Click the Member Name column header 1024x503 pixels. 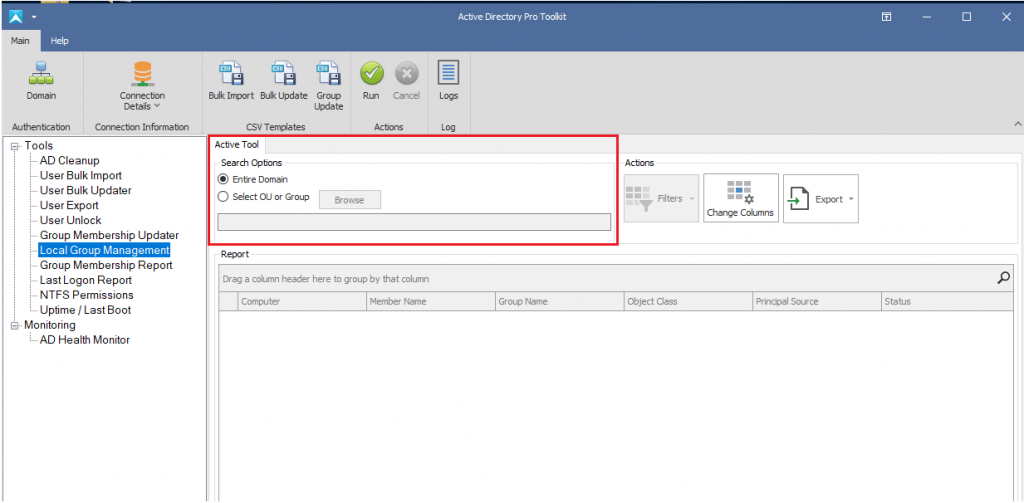[x=431, y=301]
